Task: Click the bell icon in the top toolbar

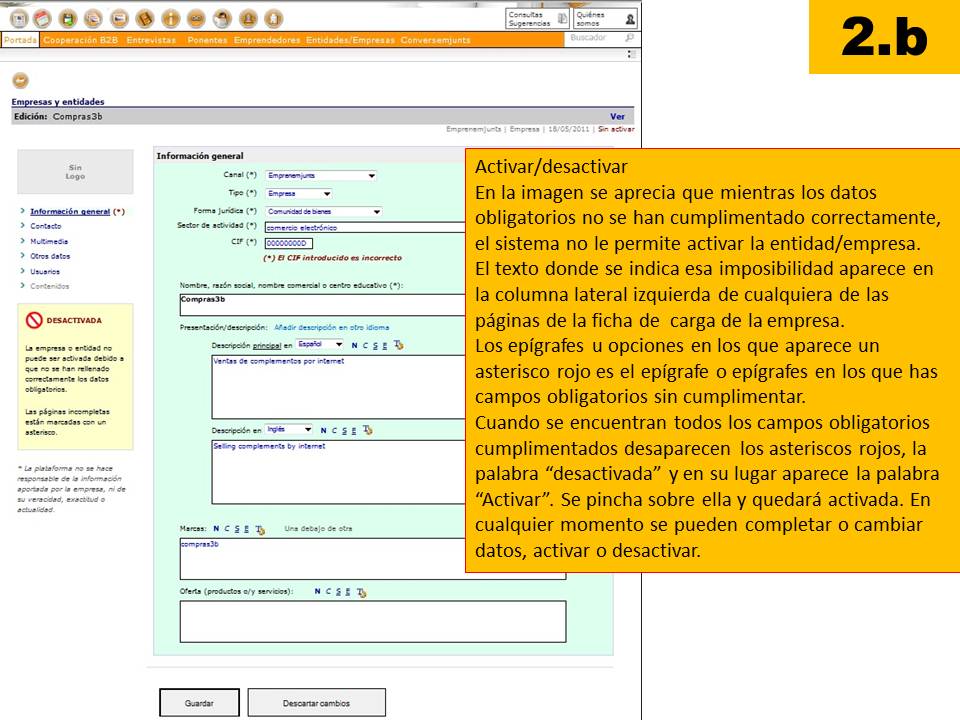Action: (248, 17)
